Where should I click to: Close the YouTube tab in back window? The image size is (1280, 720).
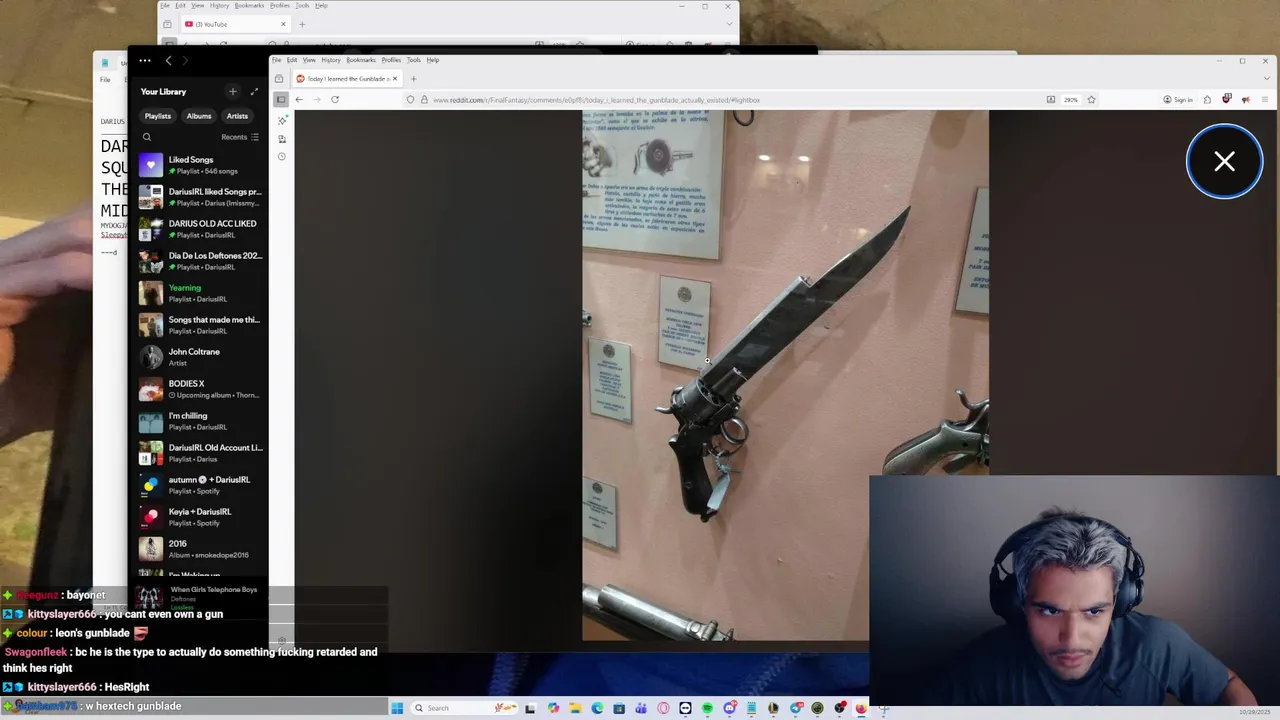283,24
